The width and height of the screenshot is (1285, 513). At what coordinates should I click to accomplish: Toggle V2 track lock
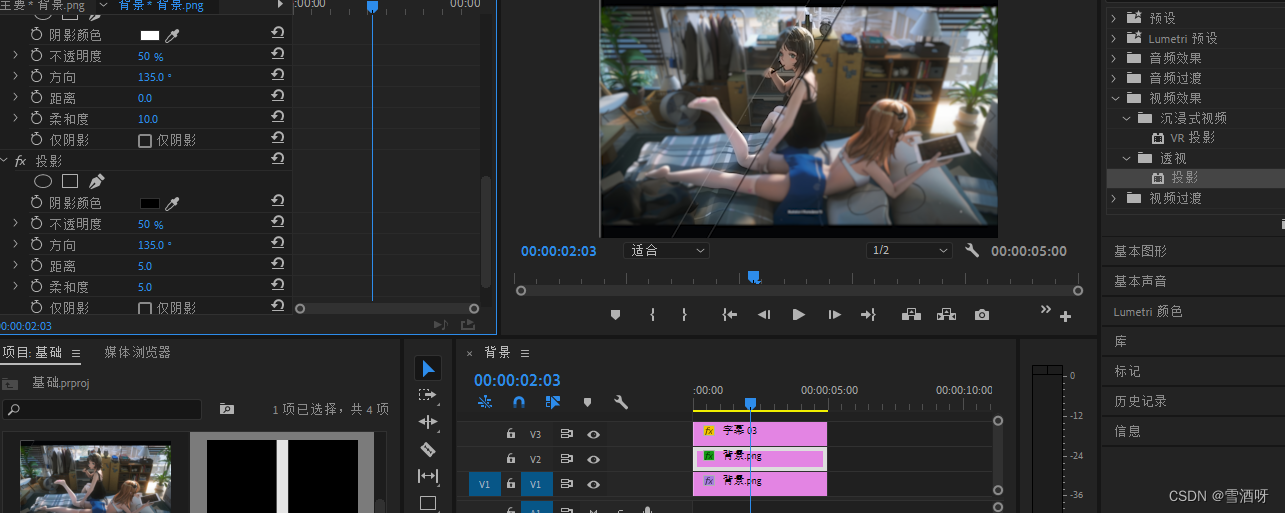pyautogui.click(x=510, y=459)
